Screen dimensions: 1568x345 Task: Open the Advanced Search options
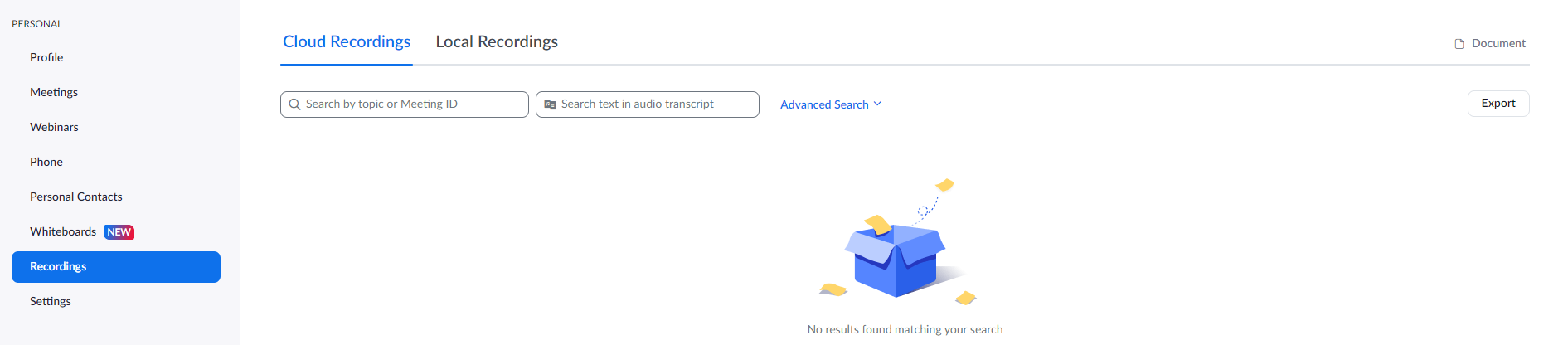click(824, 104)
